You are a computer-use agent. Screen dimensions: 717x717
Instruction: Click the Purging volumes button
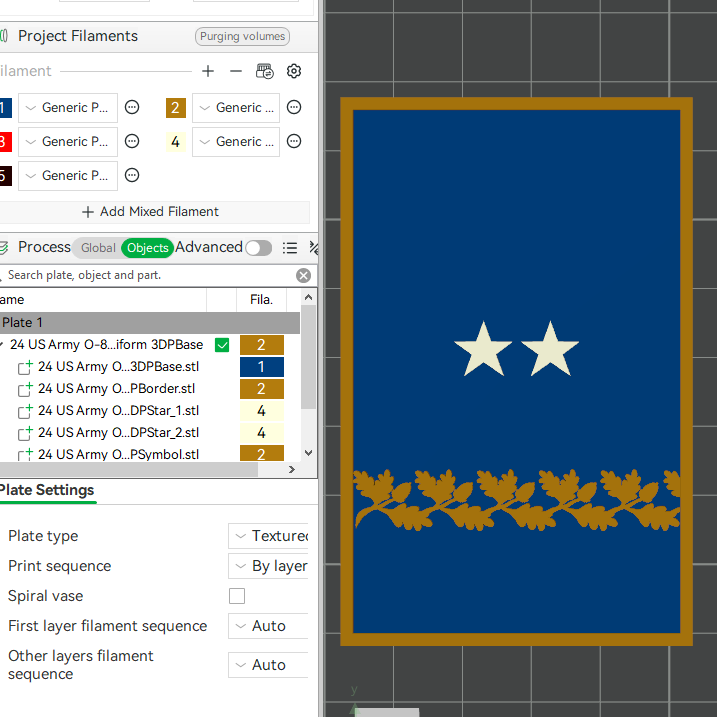[242, 37]
